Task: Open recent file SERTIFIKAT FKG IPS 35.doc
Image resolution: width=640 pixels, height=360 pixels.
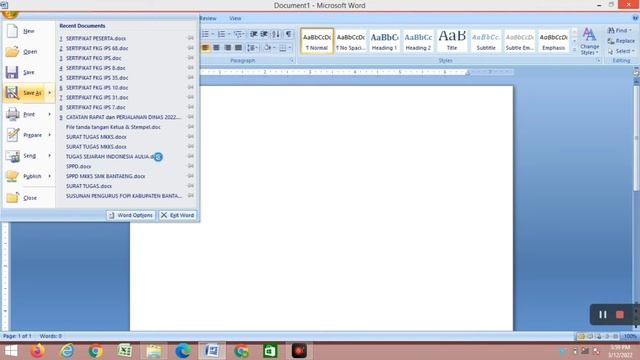Action: click(97, 78)
